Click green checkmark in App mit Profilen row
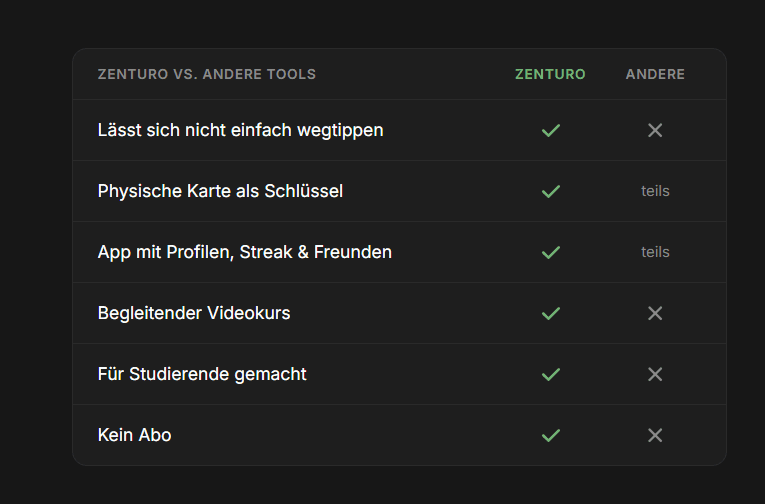Image resolution: width=765 pixels, height=504 pixels. pos(550,252)
